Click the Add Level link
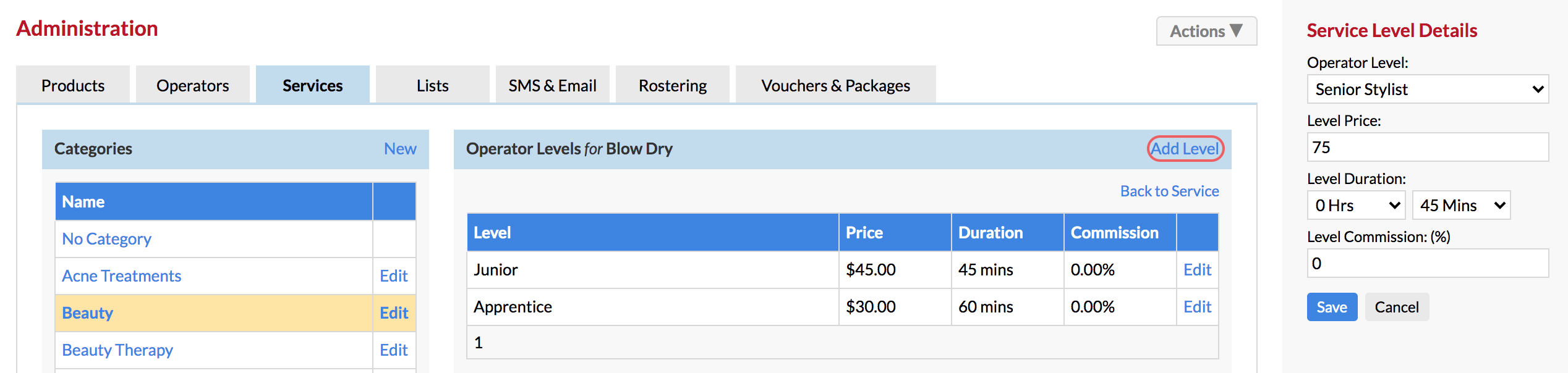Viewport: 1568px width, 373px height. [1185, 149]
